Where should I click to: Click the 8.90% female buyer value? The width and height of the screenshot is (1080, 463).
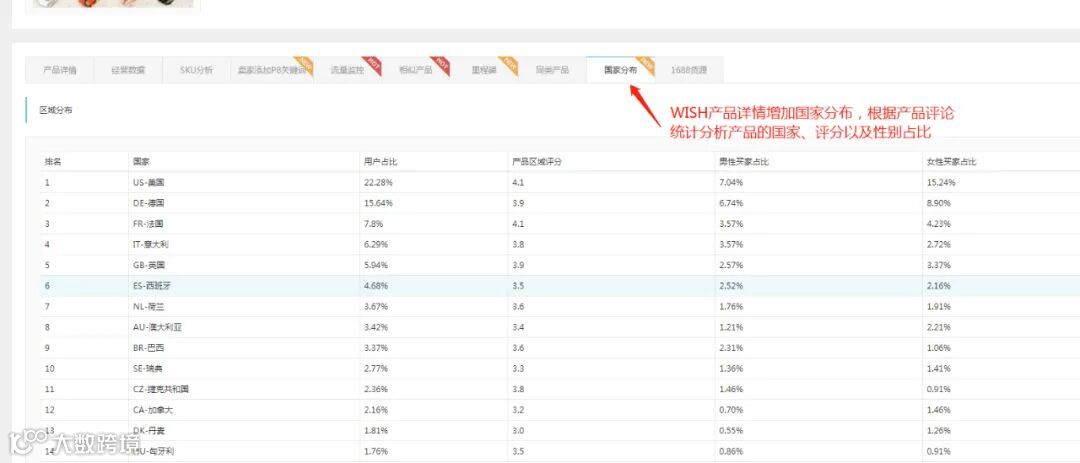[939, 203]
